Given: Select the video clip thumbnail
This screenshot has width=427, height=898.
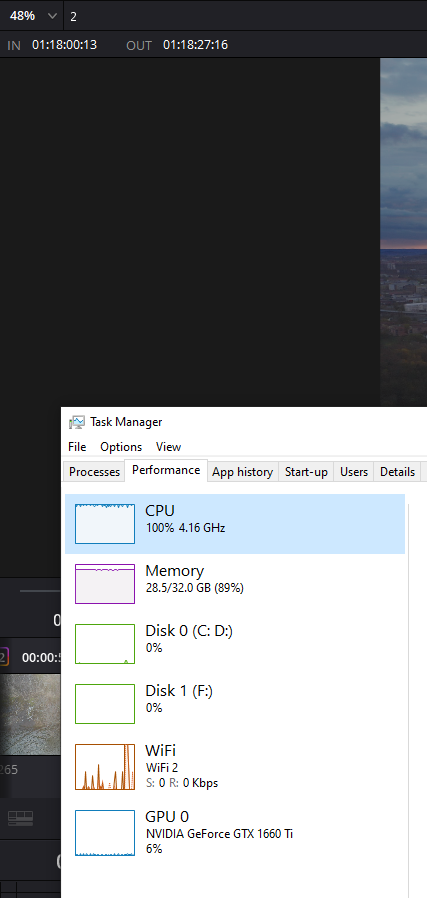Looking at the screenshot, I should pyautogui.click(x=30, y=714).
